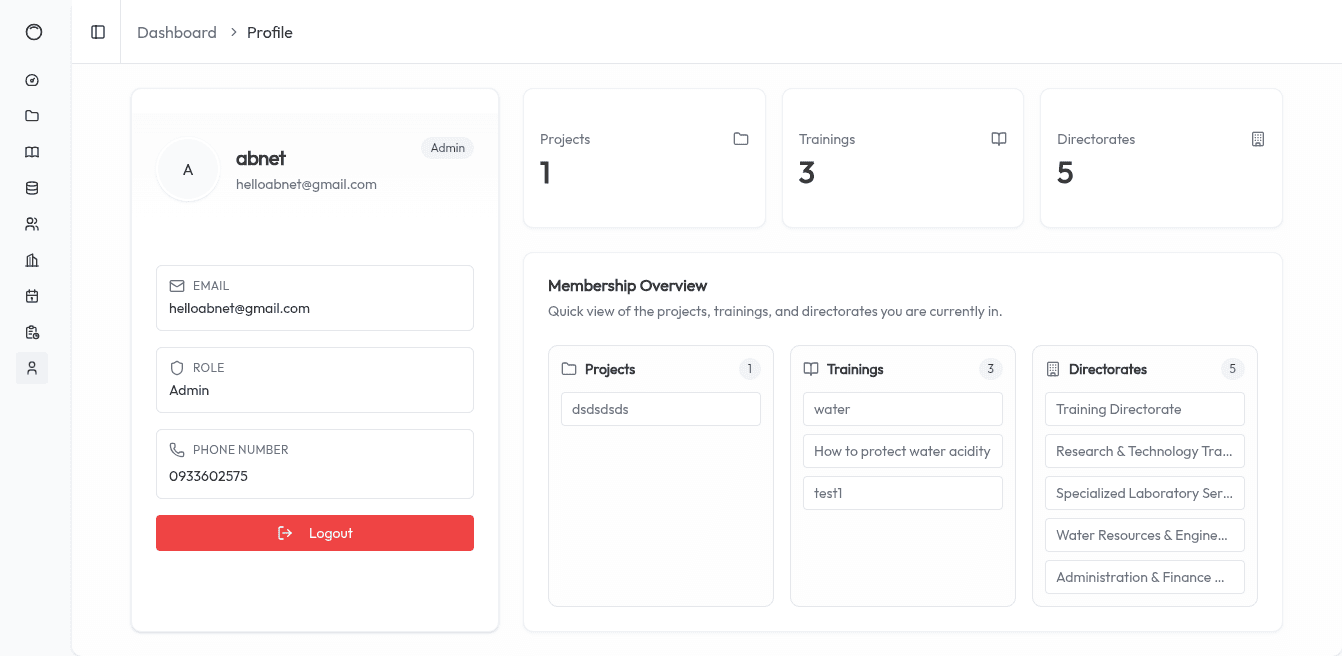Open the Trainings book icon in sidebar
This screenshot has height=656, width=1342.
(x=31, y=152)
